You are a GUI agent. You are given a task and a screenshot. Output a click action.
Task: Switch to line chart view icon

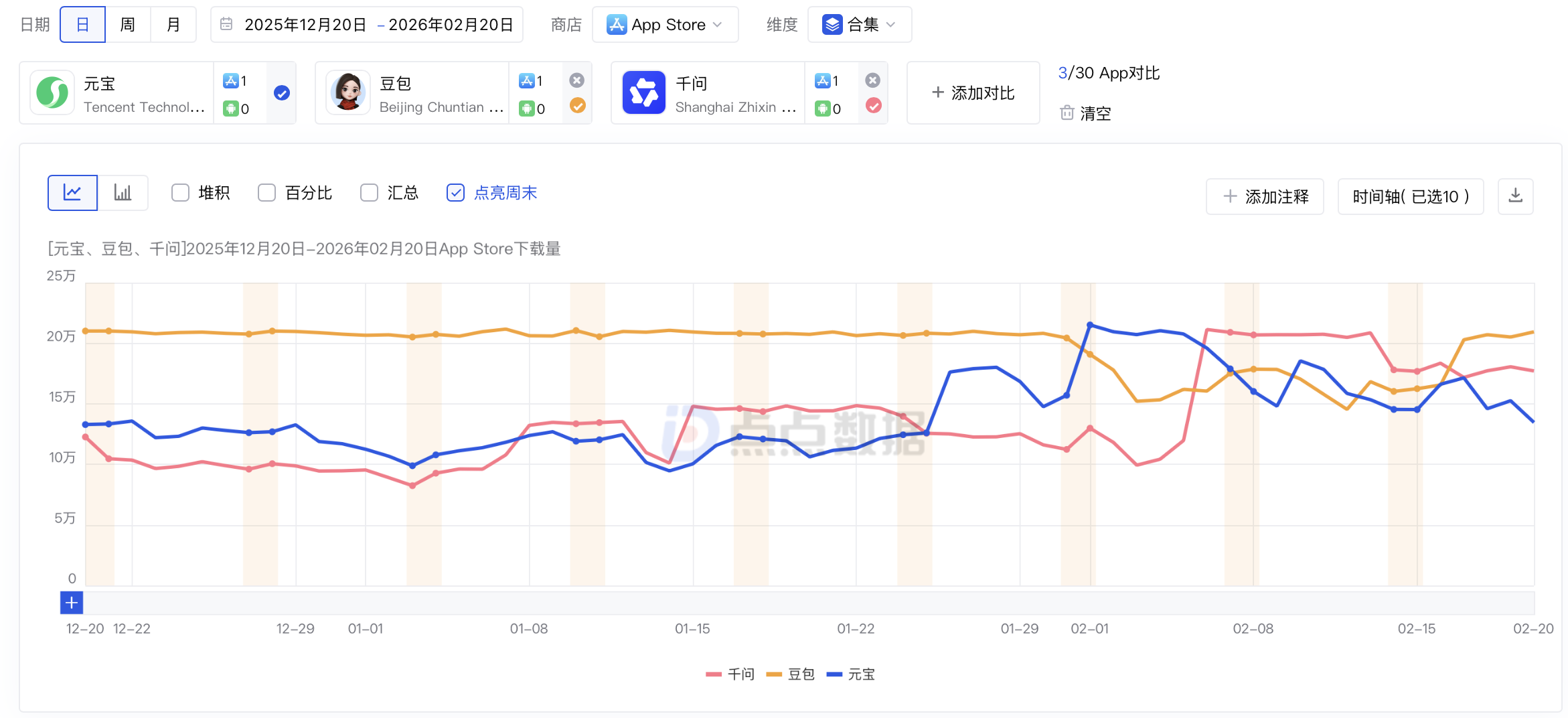[x=72, y=193]
